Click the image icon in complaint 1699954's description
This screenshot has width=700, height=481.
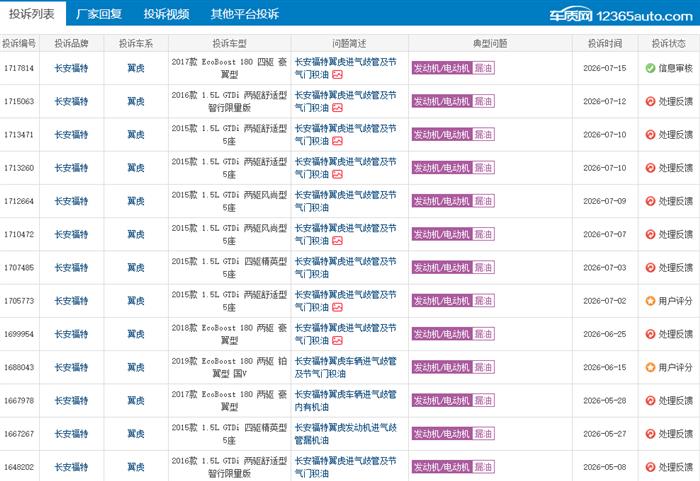pos(338,340)
